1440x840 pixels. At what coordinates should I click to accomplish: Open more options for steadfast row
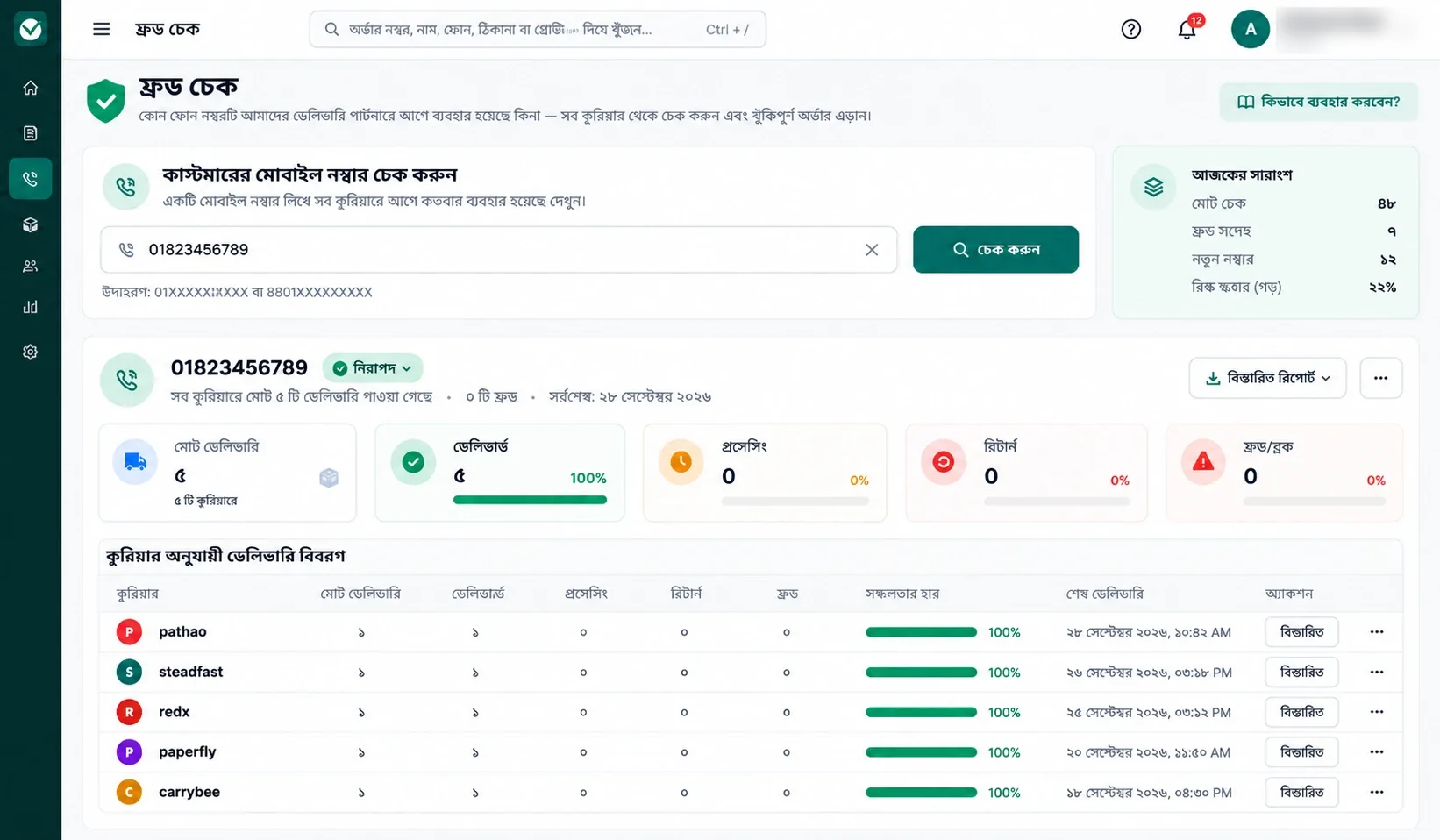coord(1377,673)
